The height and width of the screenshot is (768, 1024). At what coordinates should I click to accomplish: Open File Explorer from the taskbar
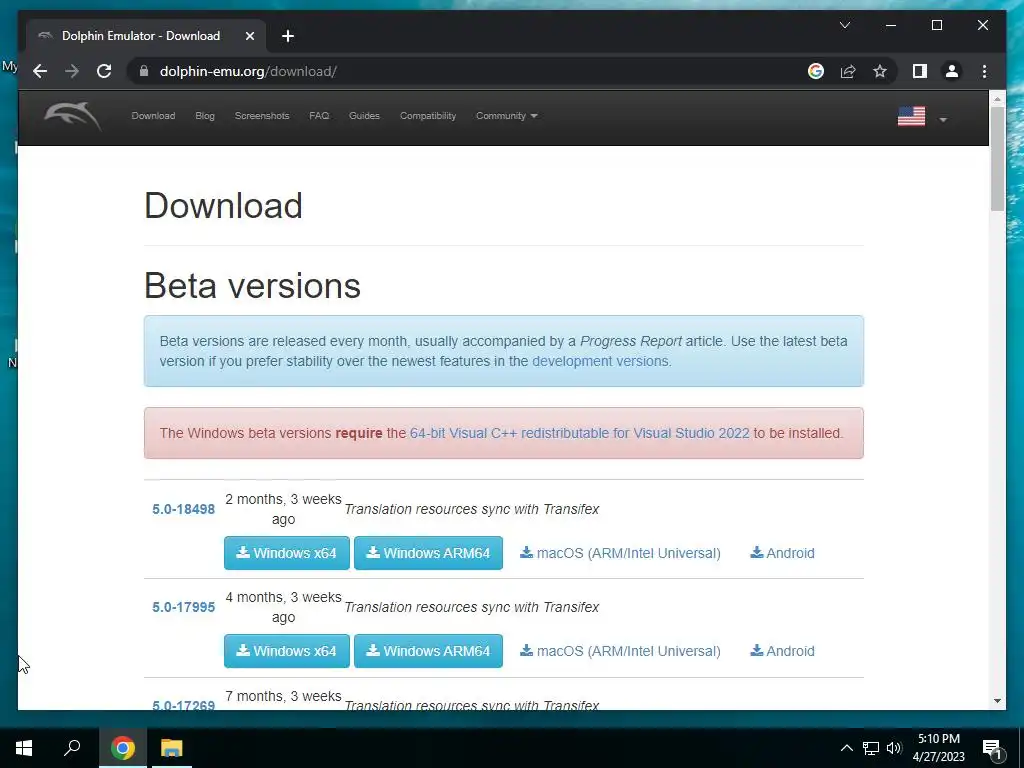pyautogui.click(x=172, y=748)
